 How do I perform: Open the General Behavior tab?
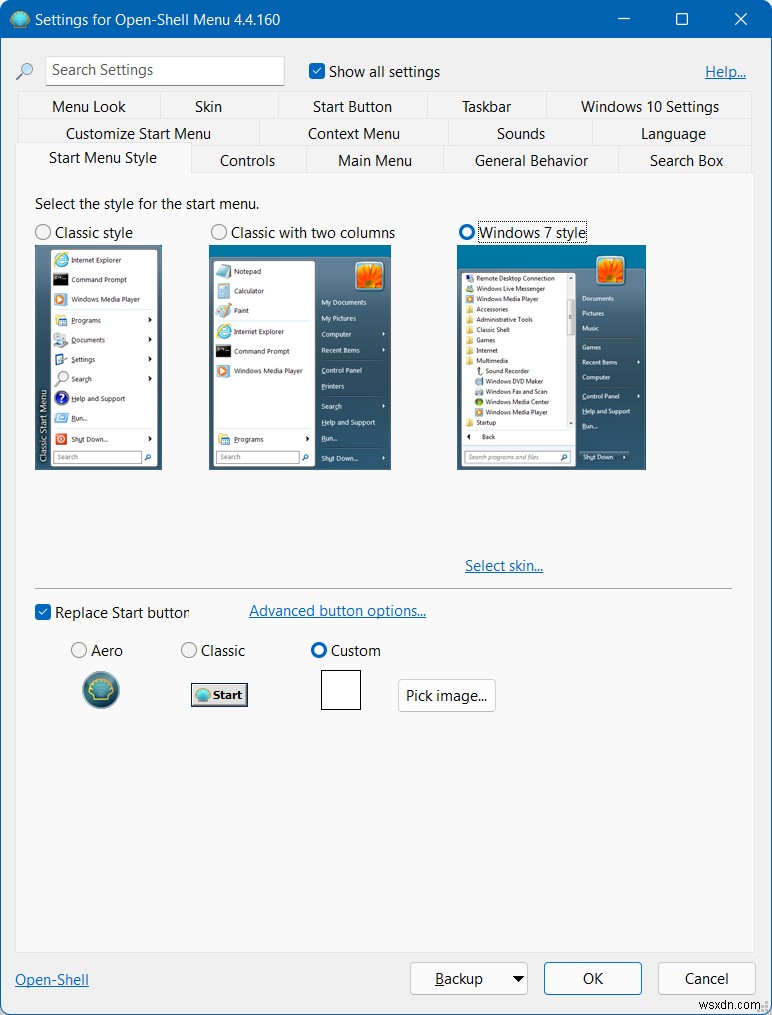pyautogui.click(x=531, y=161)
